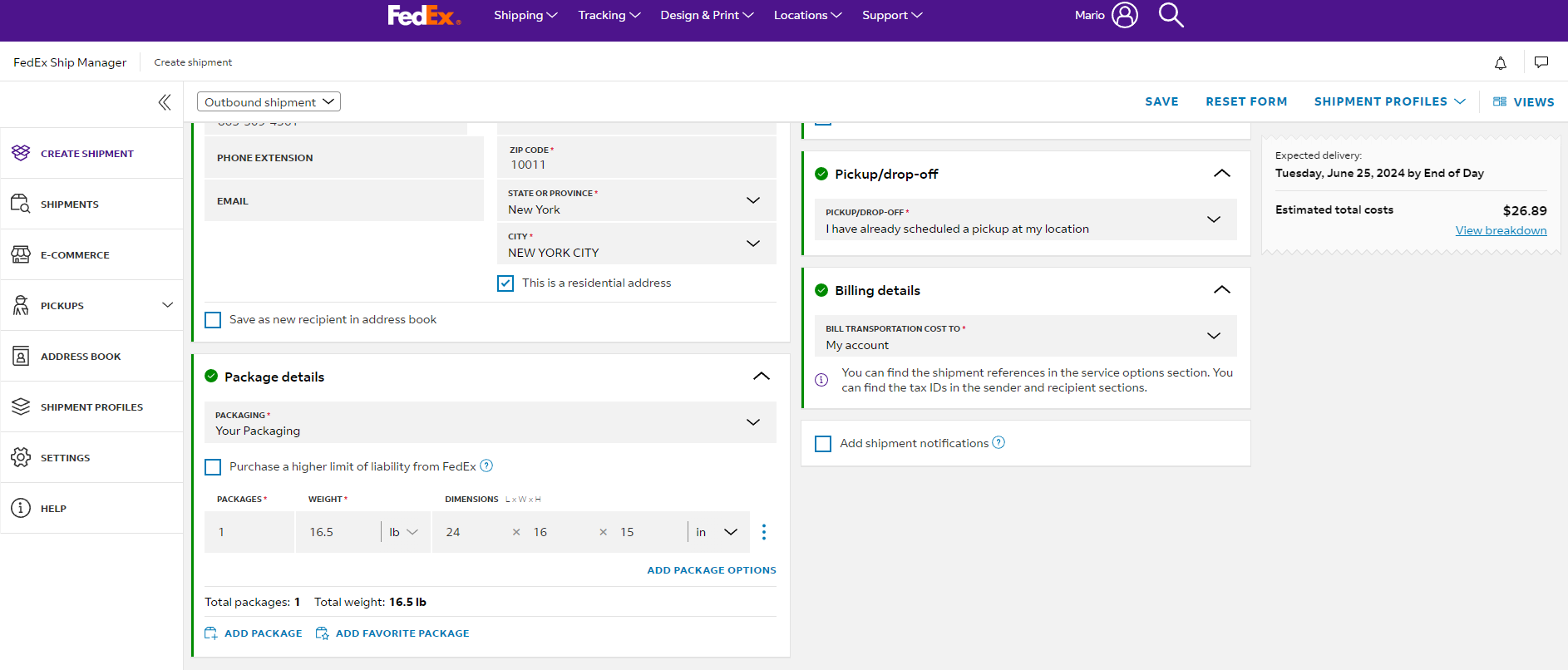This screenshot has height=670, width=1568.
Task: Click the Email field
Action: [344, 200]
